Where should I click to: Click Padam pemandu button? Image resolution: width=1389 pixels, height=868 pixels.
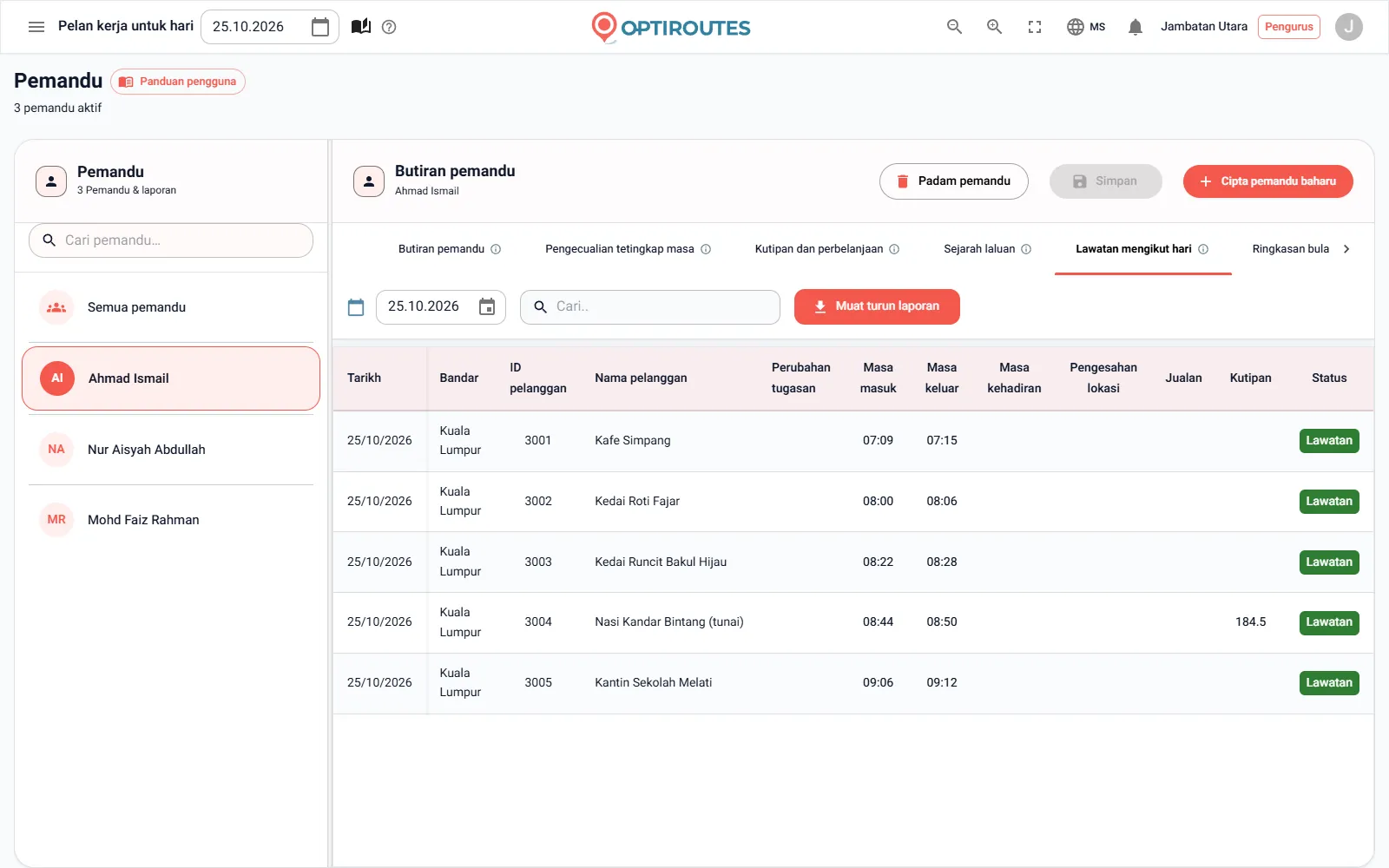(953, 181)
